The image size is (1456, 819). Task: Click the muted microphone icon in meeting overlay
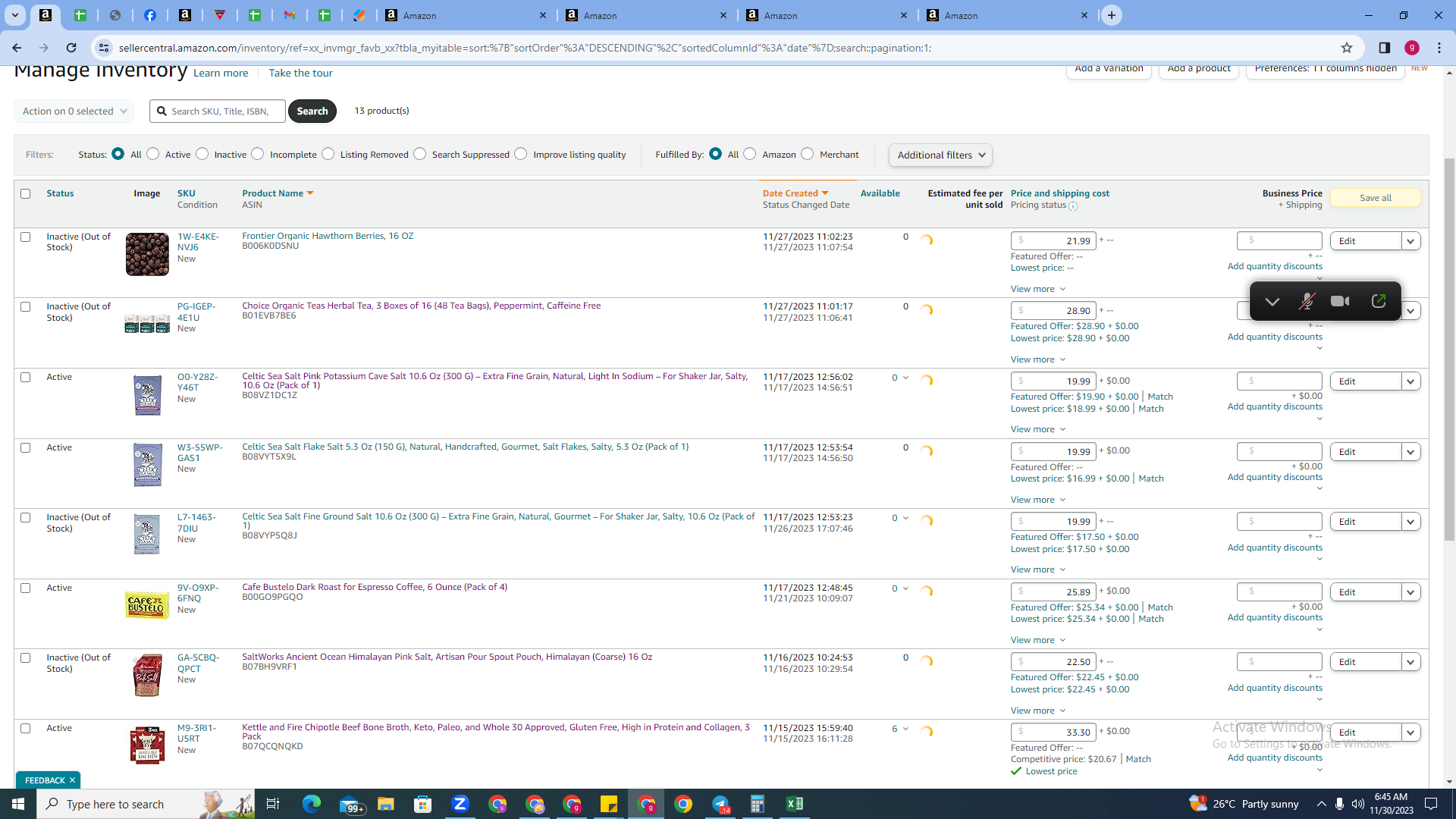pos(1307,301)
